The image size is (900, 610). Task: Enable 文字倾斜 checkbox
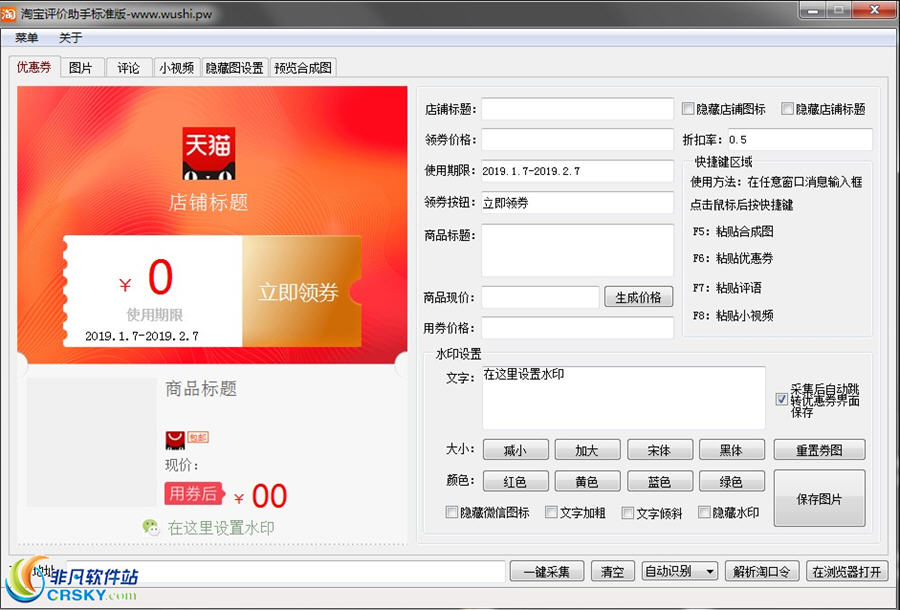click(x=628, y=512)
